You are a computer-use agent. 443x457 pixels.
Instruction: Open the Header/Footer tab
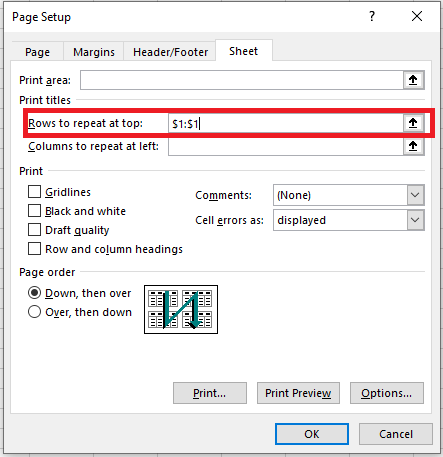[x=170, y=52]
